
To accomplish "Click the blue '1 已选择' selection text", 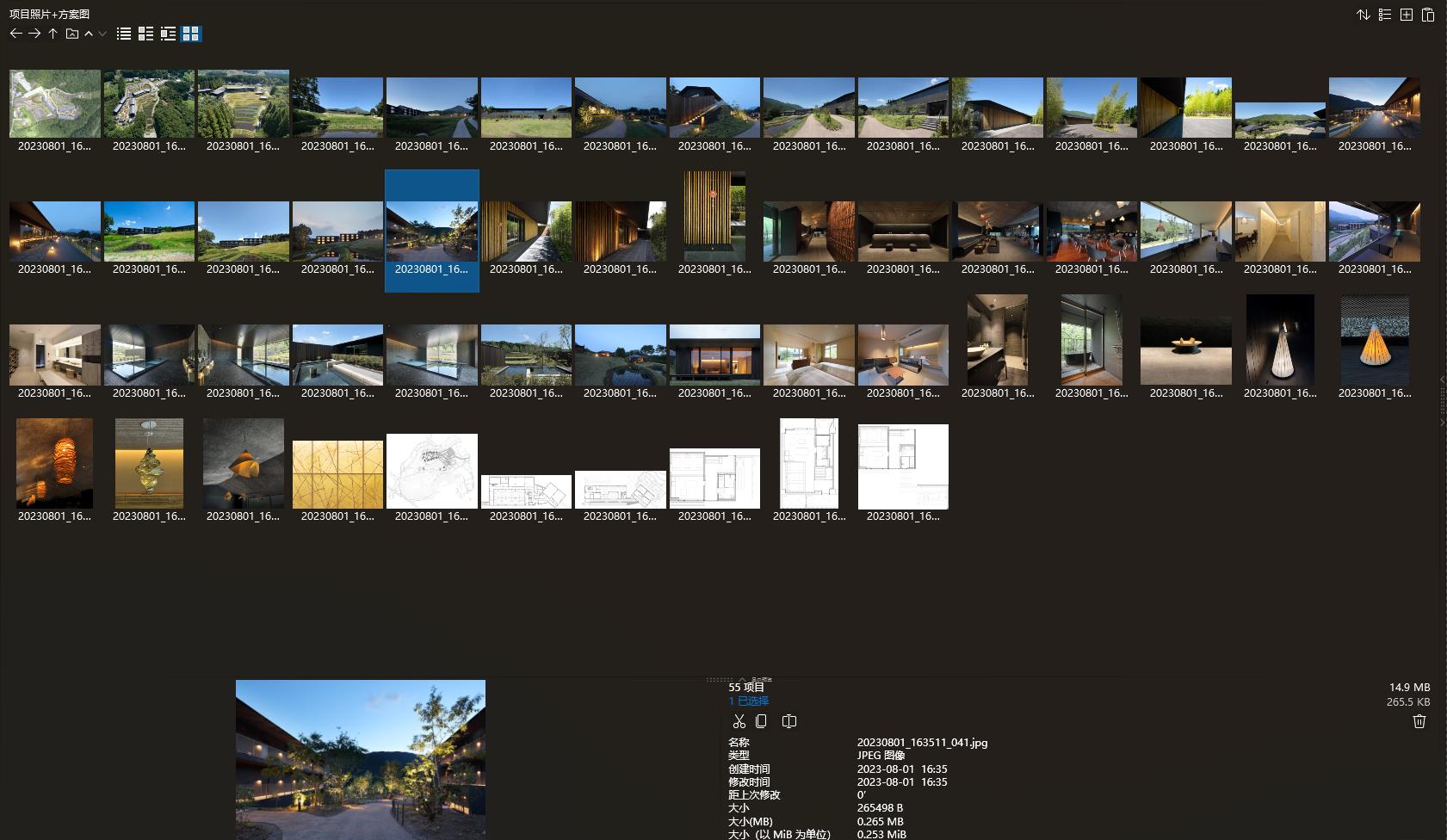I will (748, 701).
